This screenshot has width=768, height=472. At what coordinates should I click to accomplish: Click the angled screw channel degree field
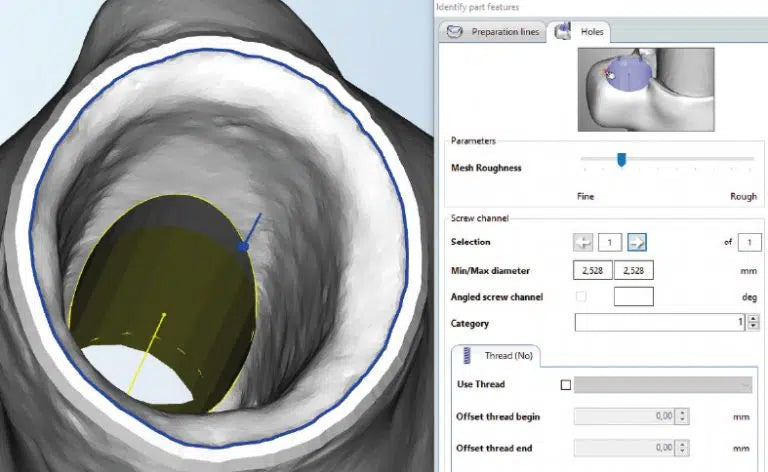[x=633, y=297]
